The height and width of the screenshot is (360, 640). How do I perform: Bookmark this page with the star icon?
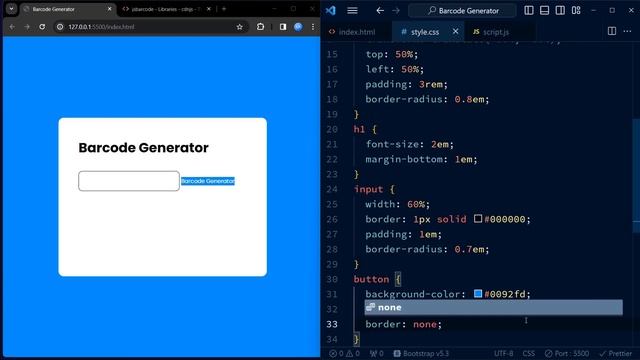pyautogui.click(x=240, y=27)
